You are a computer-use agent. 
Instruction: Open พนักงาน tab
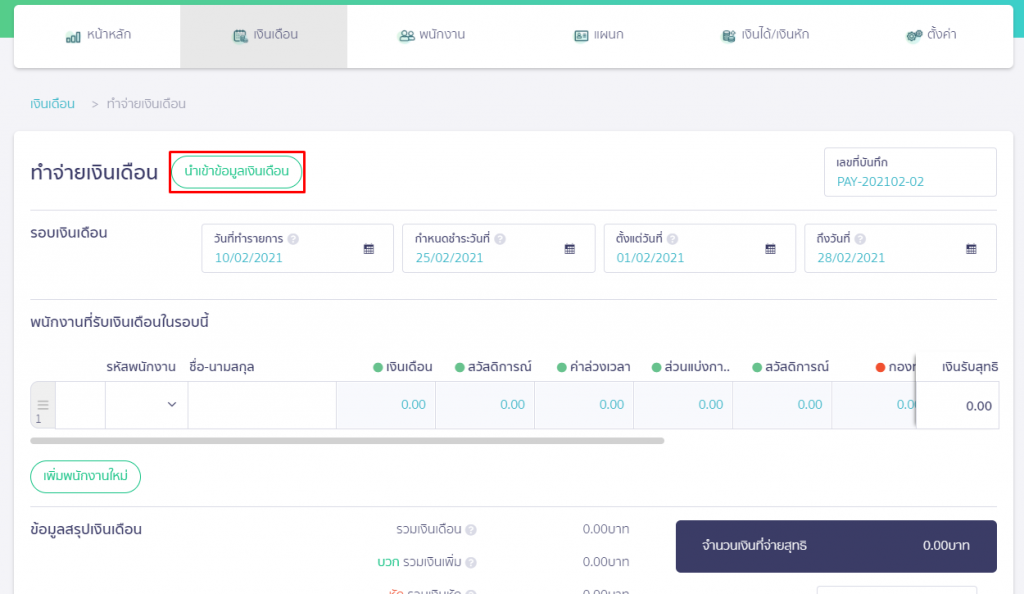431,35
